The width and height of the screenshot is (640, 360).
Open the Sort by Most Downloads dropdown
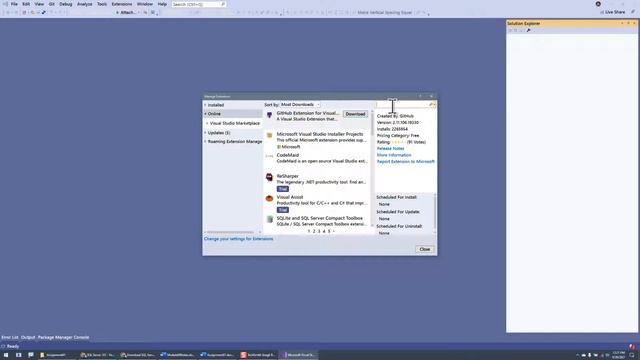pos(300,105)
